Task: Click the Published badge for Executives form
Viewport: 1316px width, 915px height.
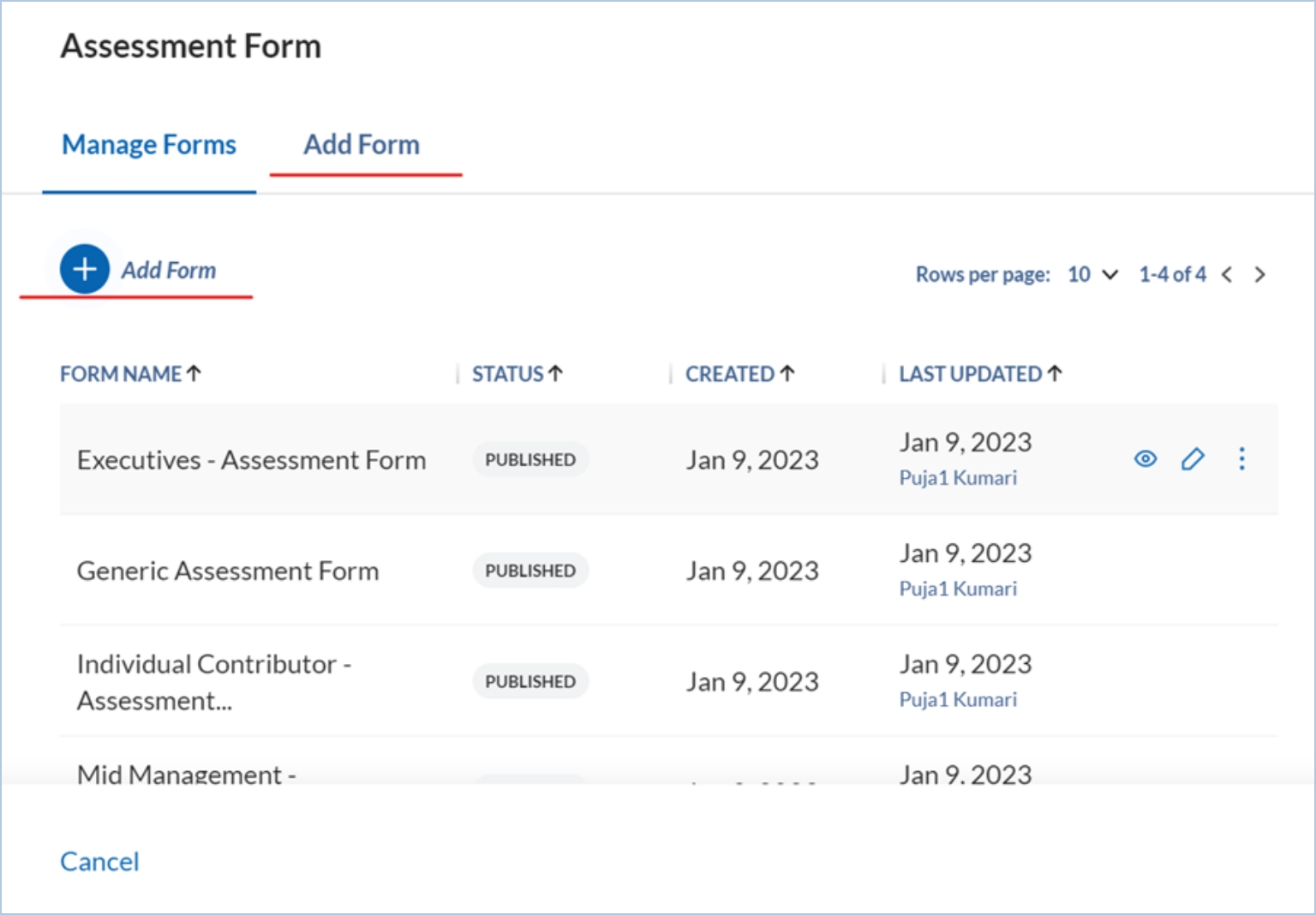Action: click(530, 460)
